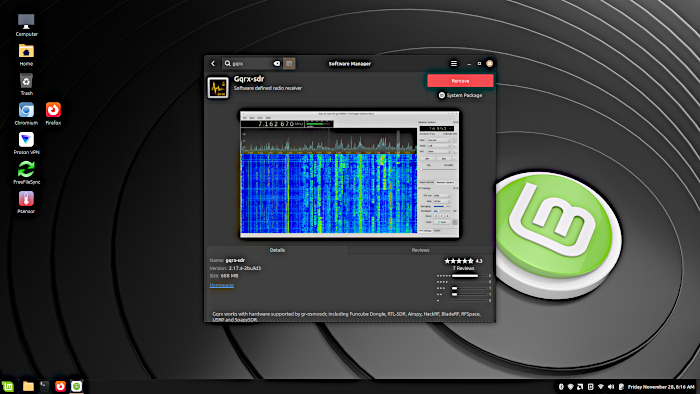700x394 pixels.
Task: Open the calendar from the clock
Action: [661, 387]
